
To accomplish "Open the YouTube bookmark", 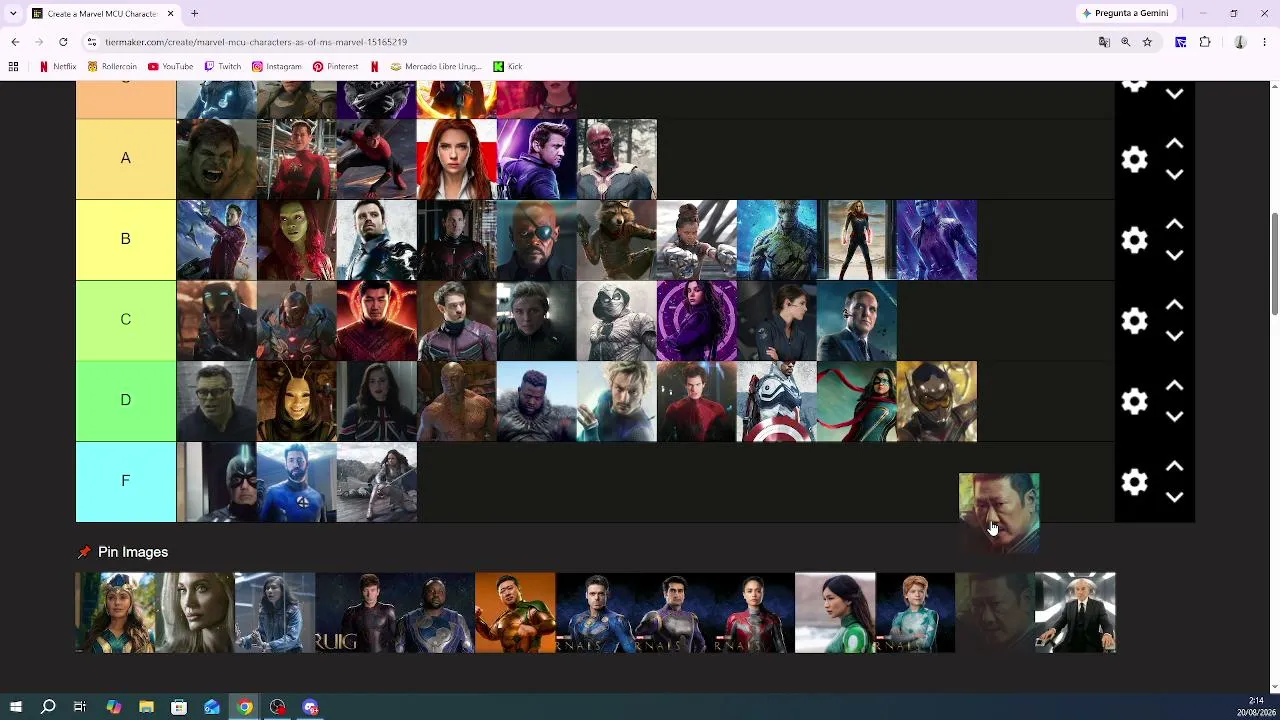I will click(x=170, y=66).
